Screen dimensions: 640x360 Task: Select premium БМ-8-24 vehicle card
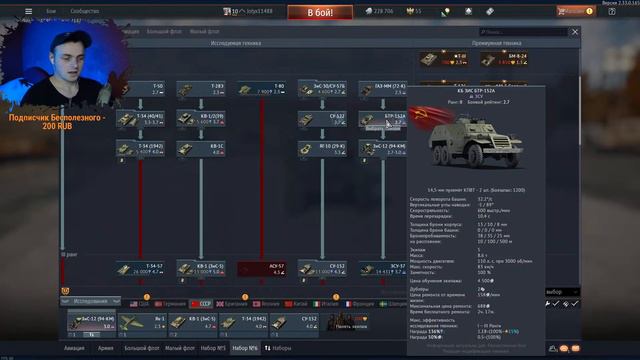click(504, 59)
